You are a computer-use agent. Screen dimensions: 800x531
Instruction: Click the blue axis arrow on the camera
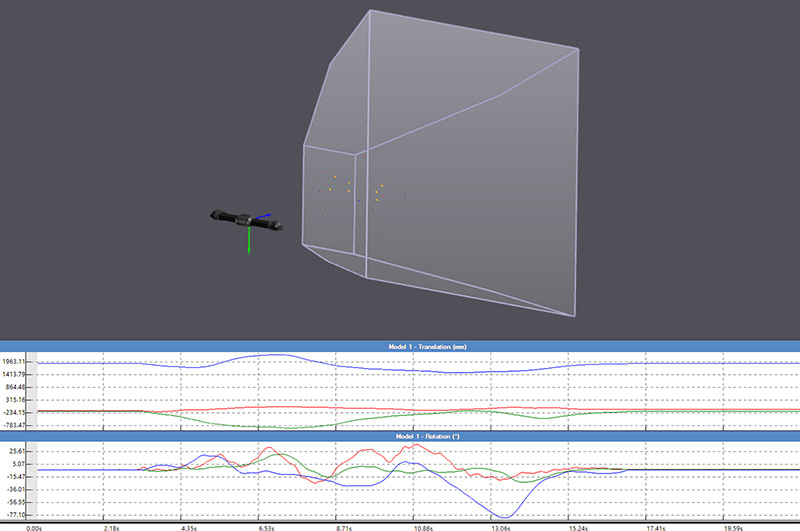coord(263,215)
